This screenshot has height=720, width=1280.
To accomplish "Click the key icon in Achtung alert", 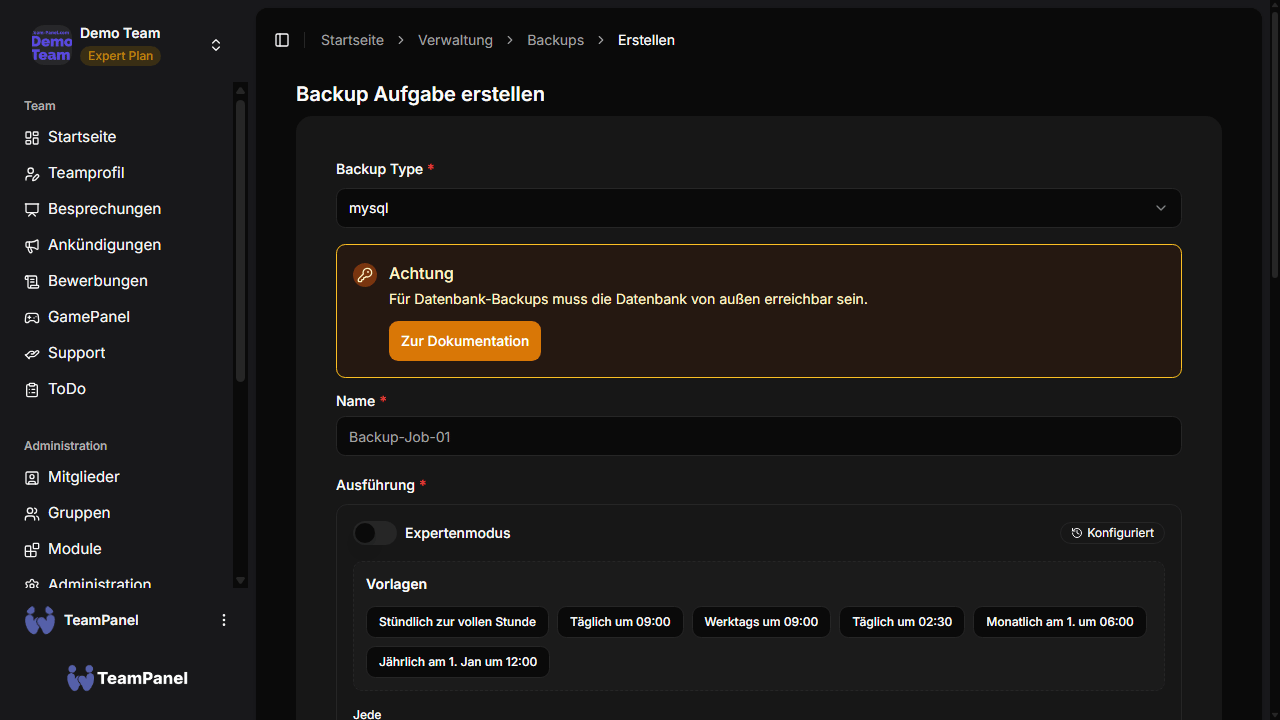I will point(365,275).
